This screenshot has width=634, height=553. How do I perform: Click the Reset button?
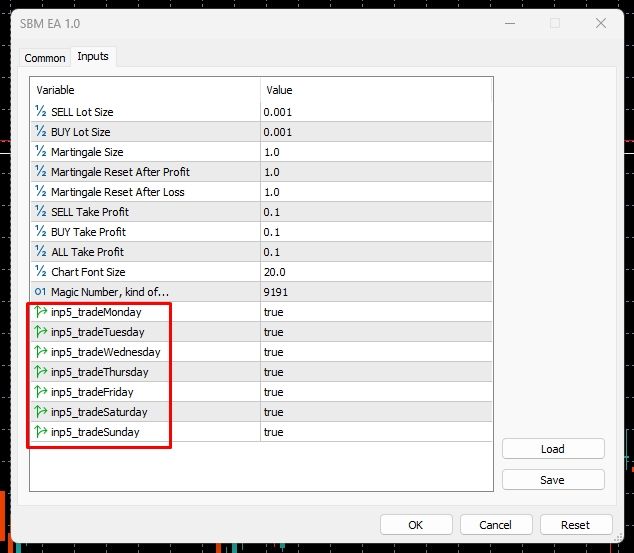coord(575,525)
